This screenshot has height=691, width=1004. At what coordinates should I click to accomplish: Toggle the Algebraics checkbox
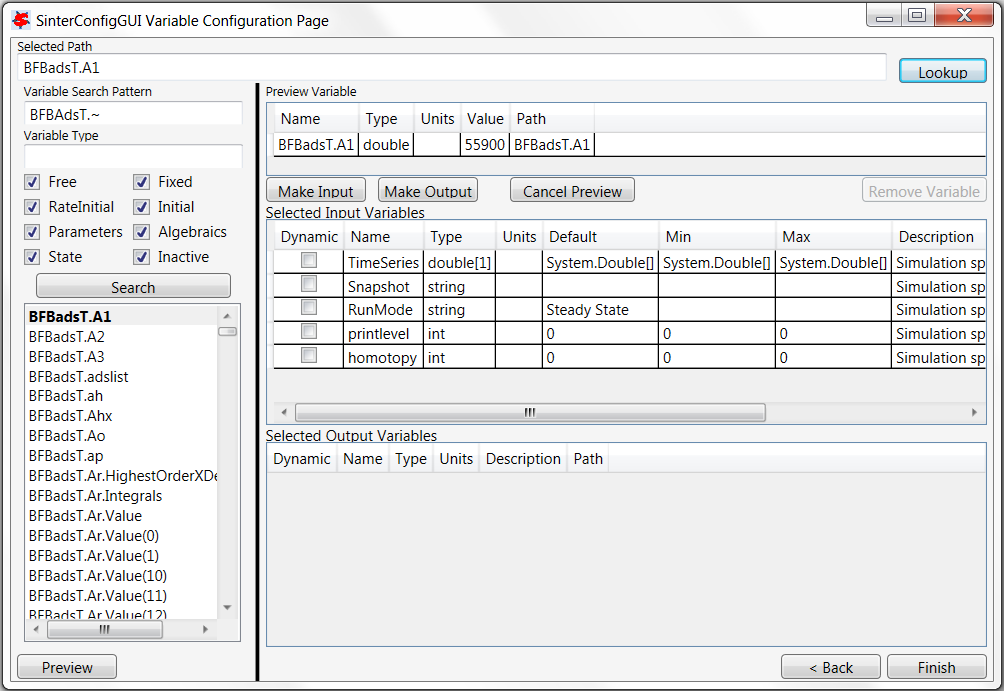(142, 232)
